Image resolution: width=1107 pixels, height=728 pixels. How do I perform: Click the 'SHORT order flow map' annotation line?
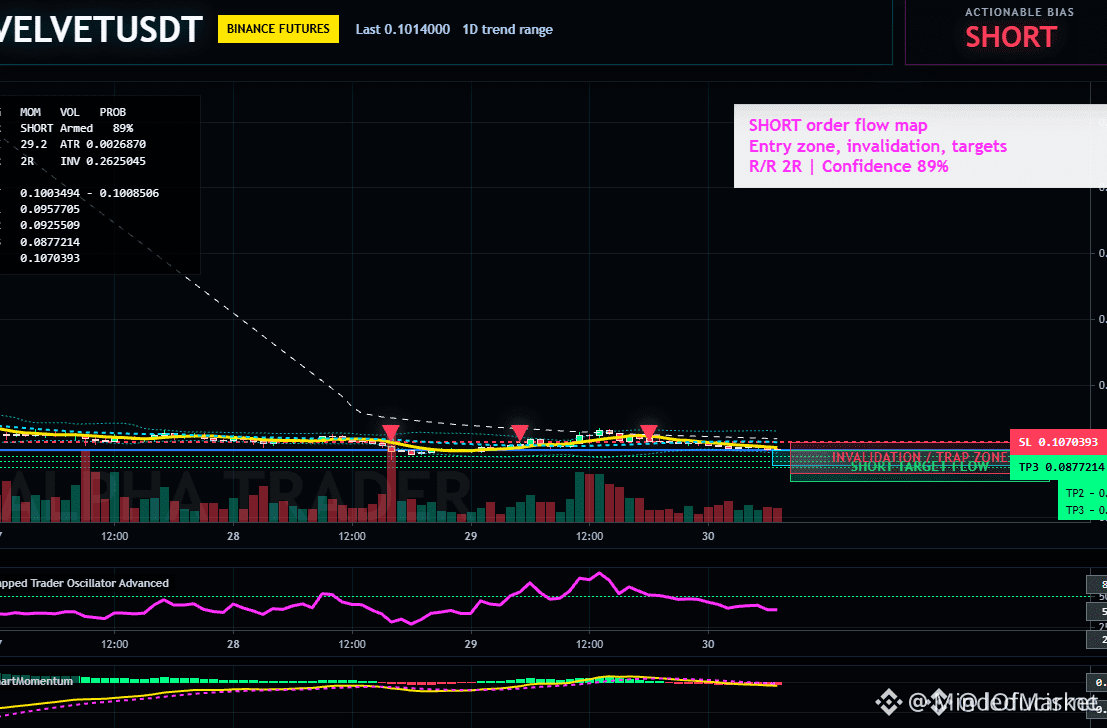838,126
